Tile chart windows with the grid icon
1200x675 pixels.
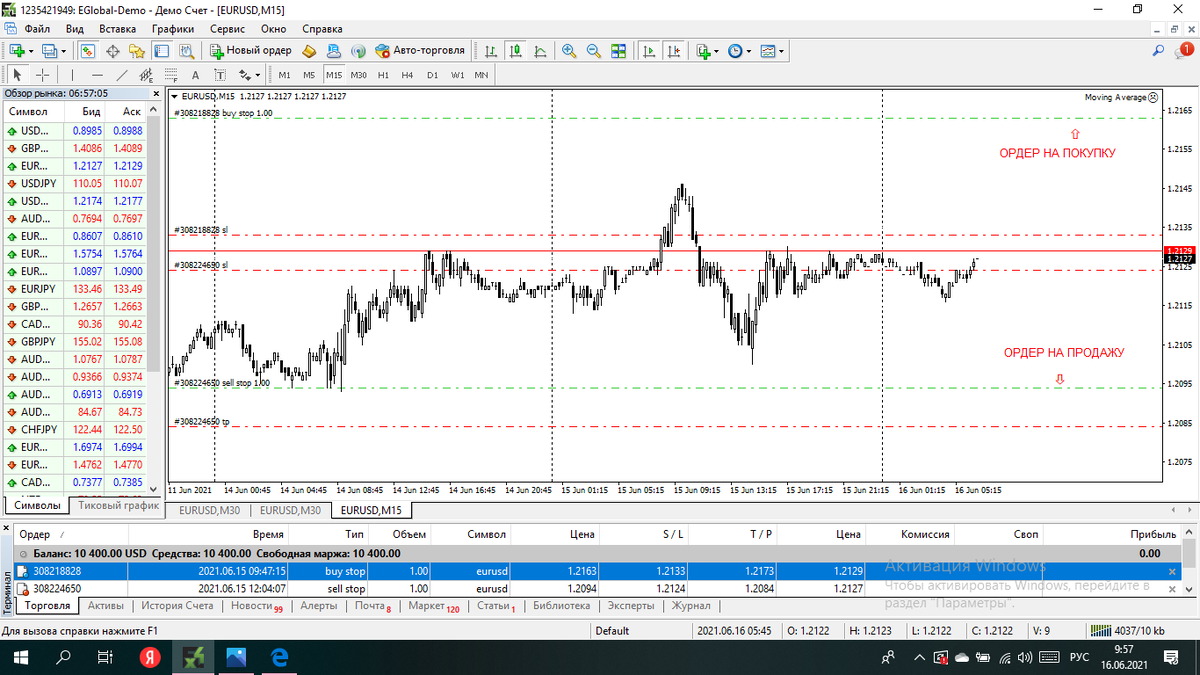click(x=618, y=50)
